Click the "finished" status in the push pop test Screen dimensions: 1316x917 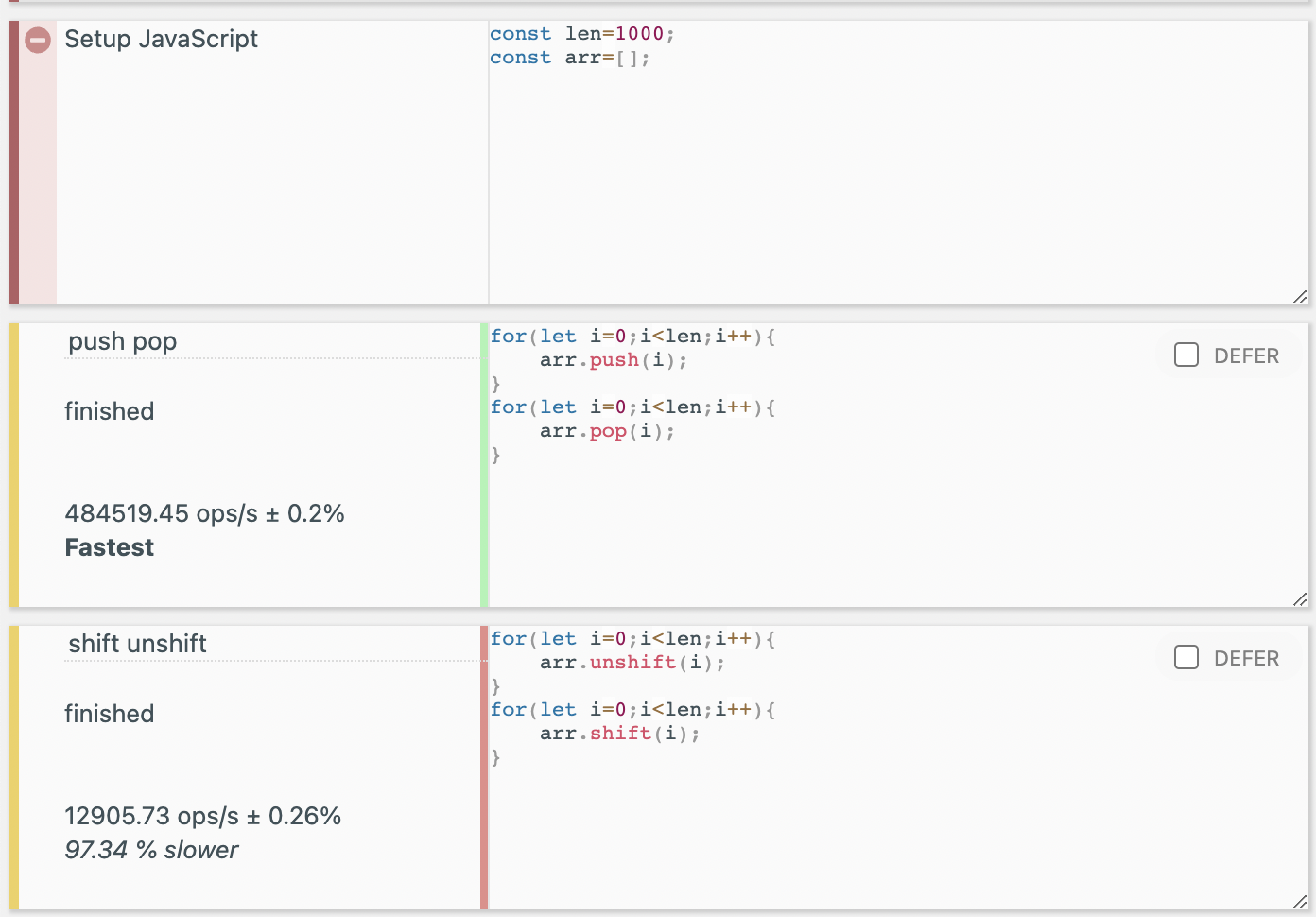point(109,411)
